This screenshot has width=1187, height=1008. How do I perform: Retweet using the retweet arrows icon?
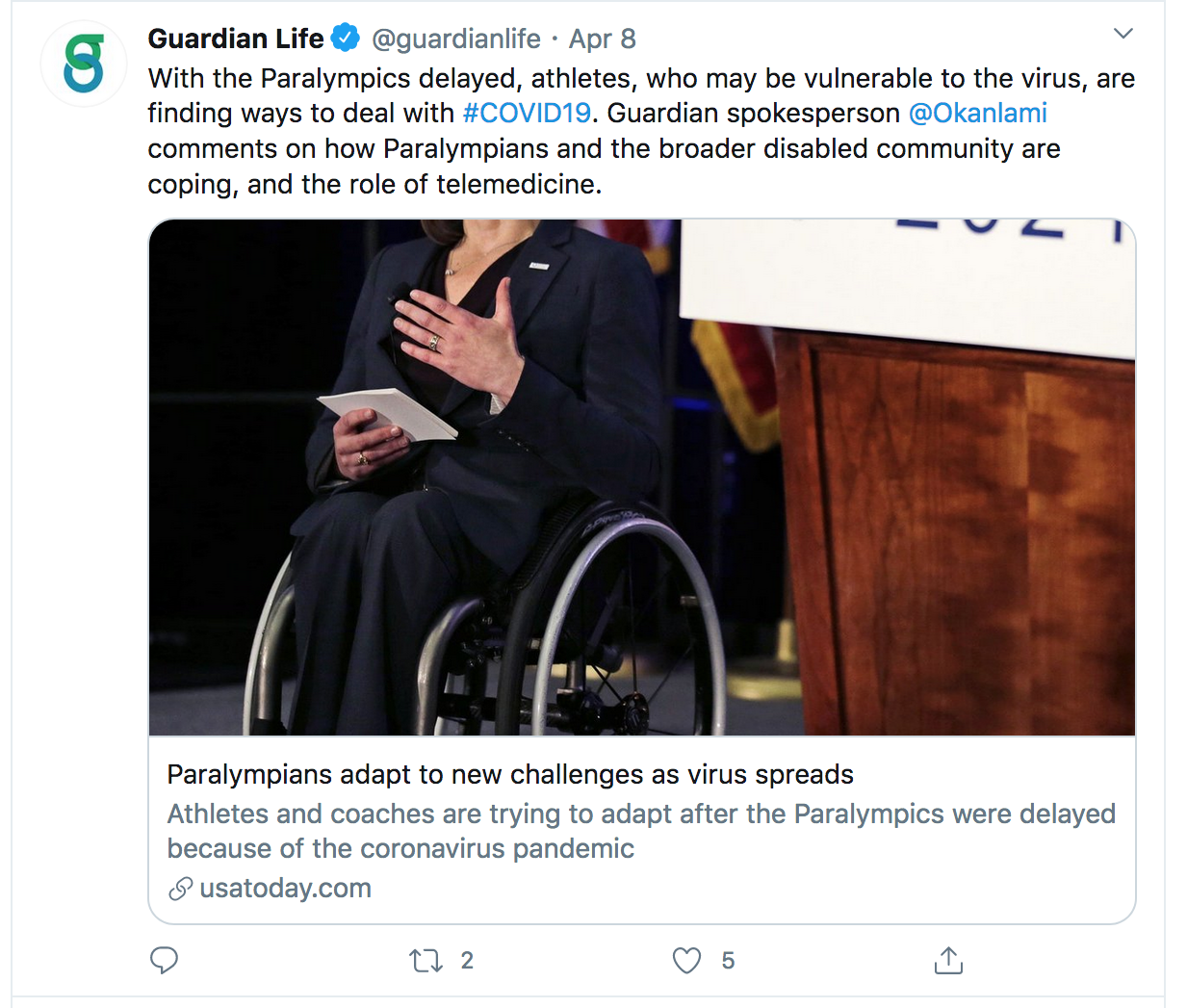coord(426,960)
